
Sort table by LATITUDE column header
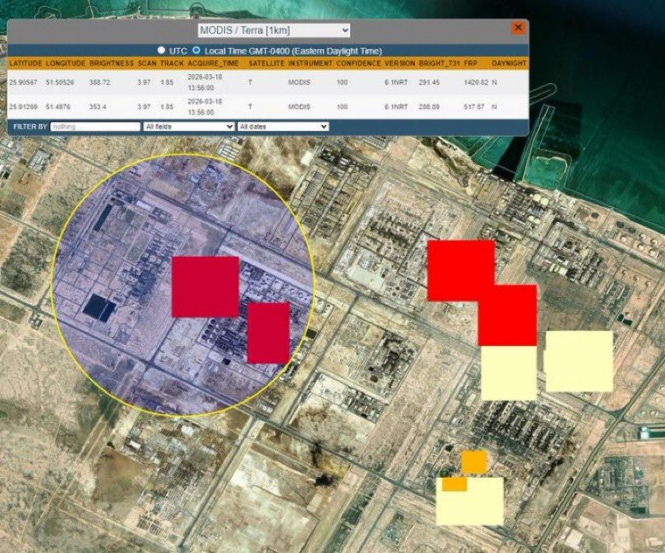pos(24,63)
